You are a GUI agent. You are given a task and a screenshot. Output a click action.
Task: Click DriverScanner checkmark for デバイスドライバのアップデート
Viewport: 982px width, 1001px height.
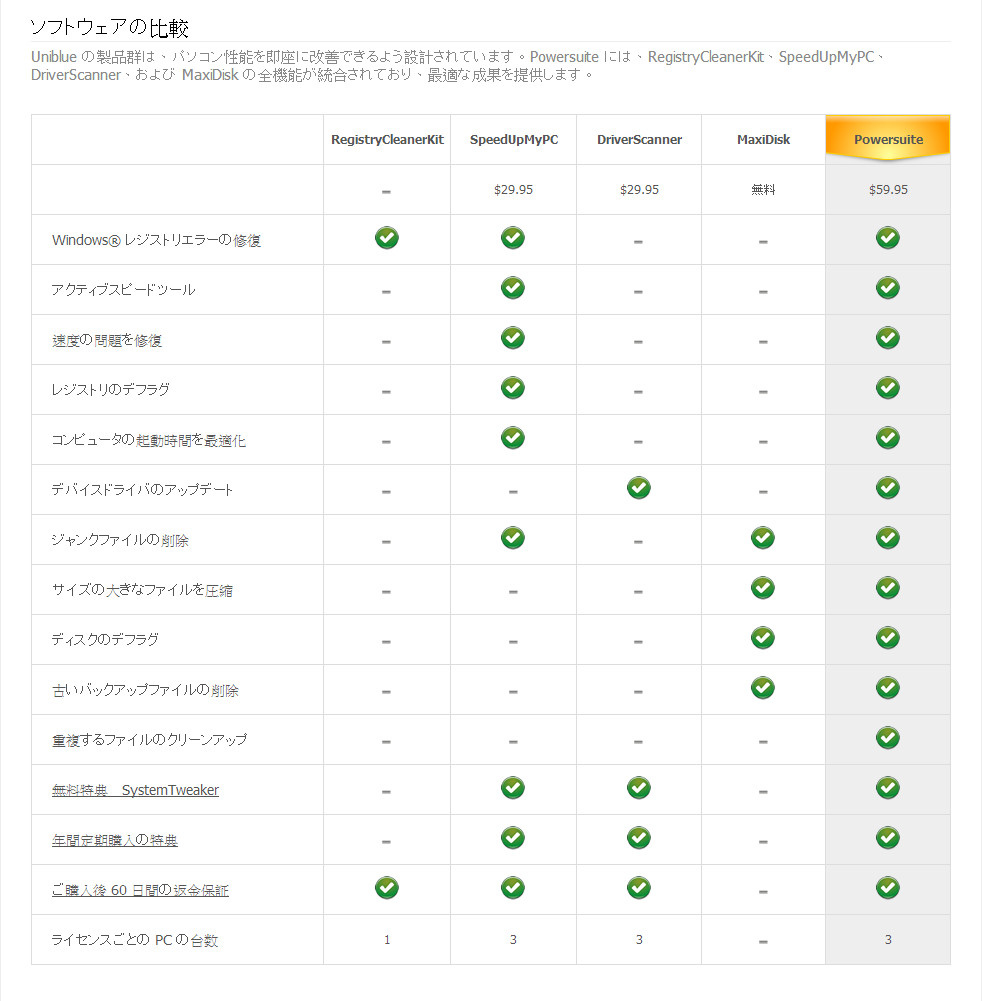638,488
